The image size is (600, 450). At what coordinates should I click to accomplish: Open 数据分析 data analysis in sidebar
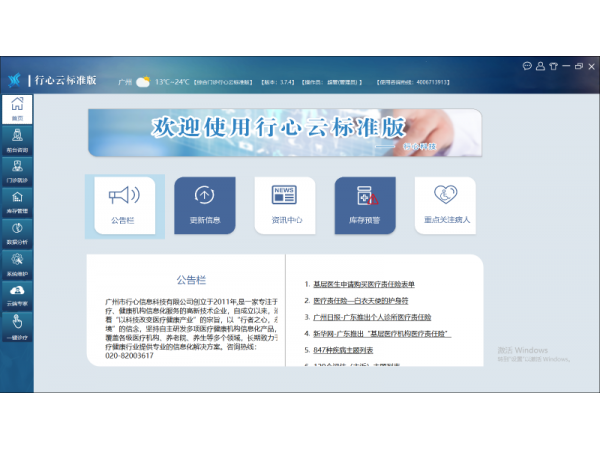[16, 233]
